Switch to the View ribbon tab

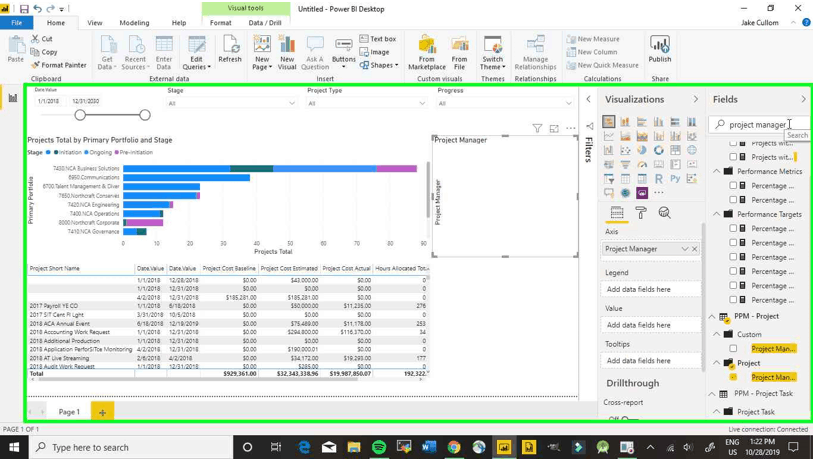point(94,23)
